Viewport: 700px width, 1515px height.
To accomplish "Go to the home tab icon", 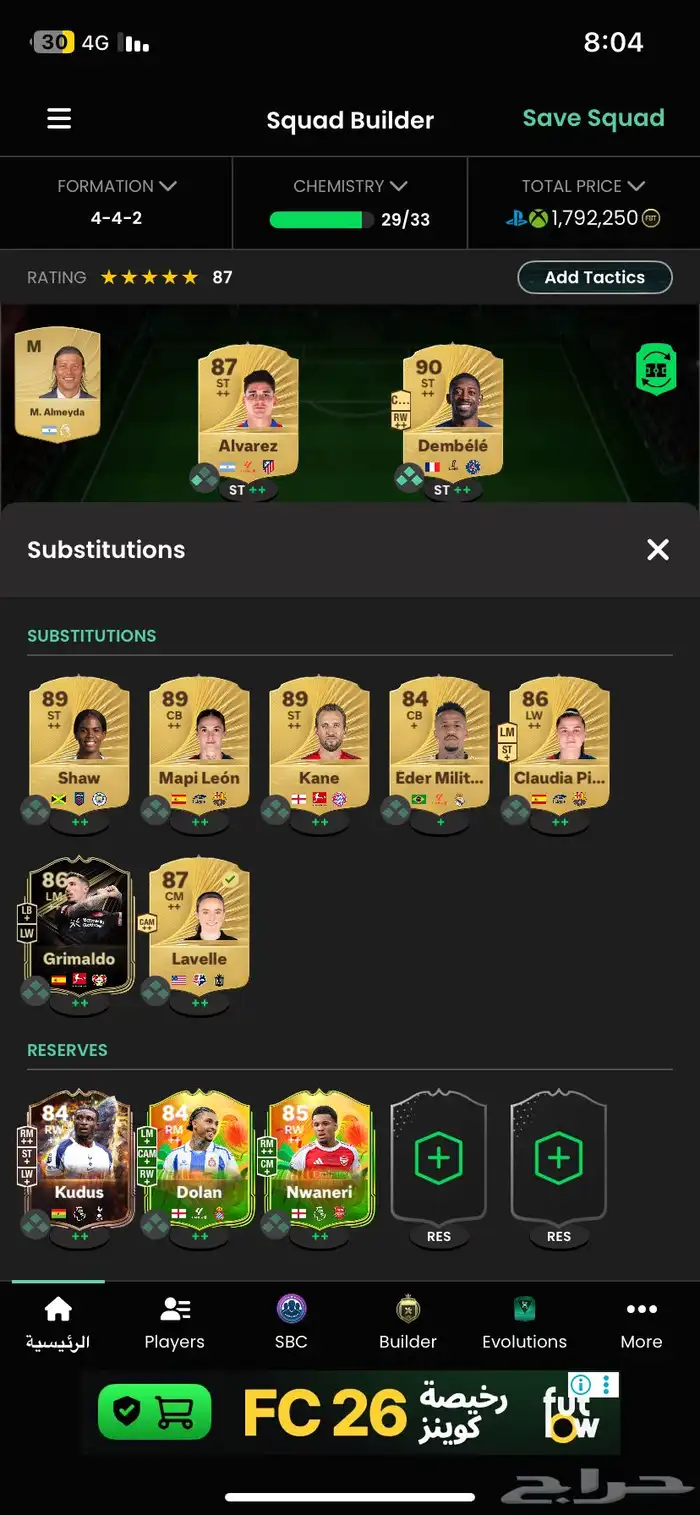I will [x=58, y=1308].
